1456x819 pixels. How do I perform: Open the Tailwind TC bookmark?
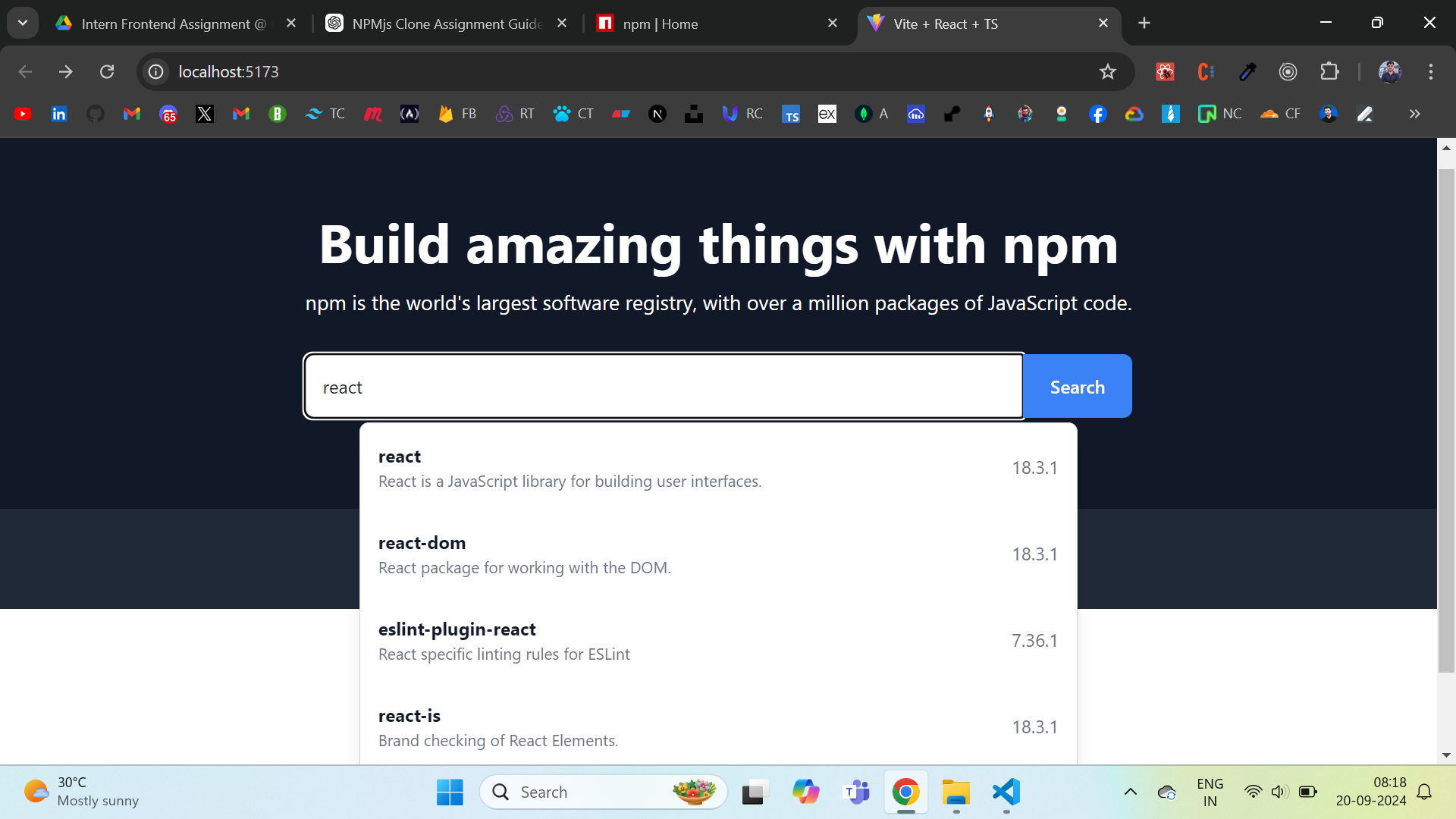pyautogui.click(x=325, y=114)
